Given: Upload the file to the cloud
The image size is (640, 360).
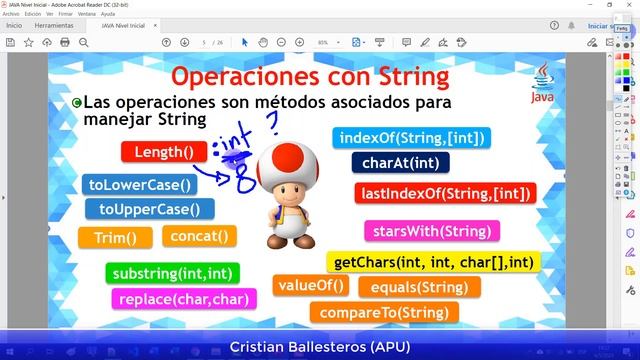Looking at the screenshot, I should 47,42.
